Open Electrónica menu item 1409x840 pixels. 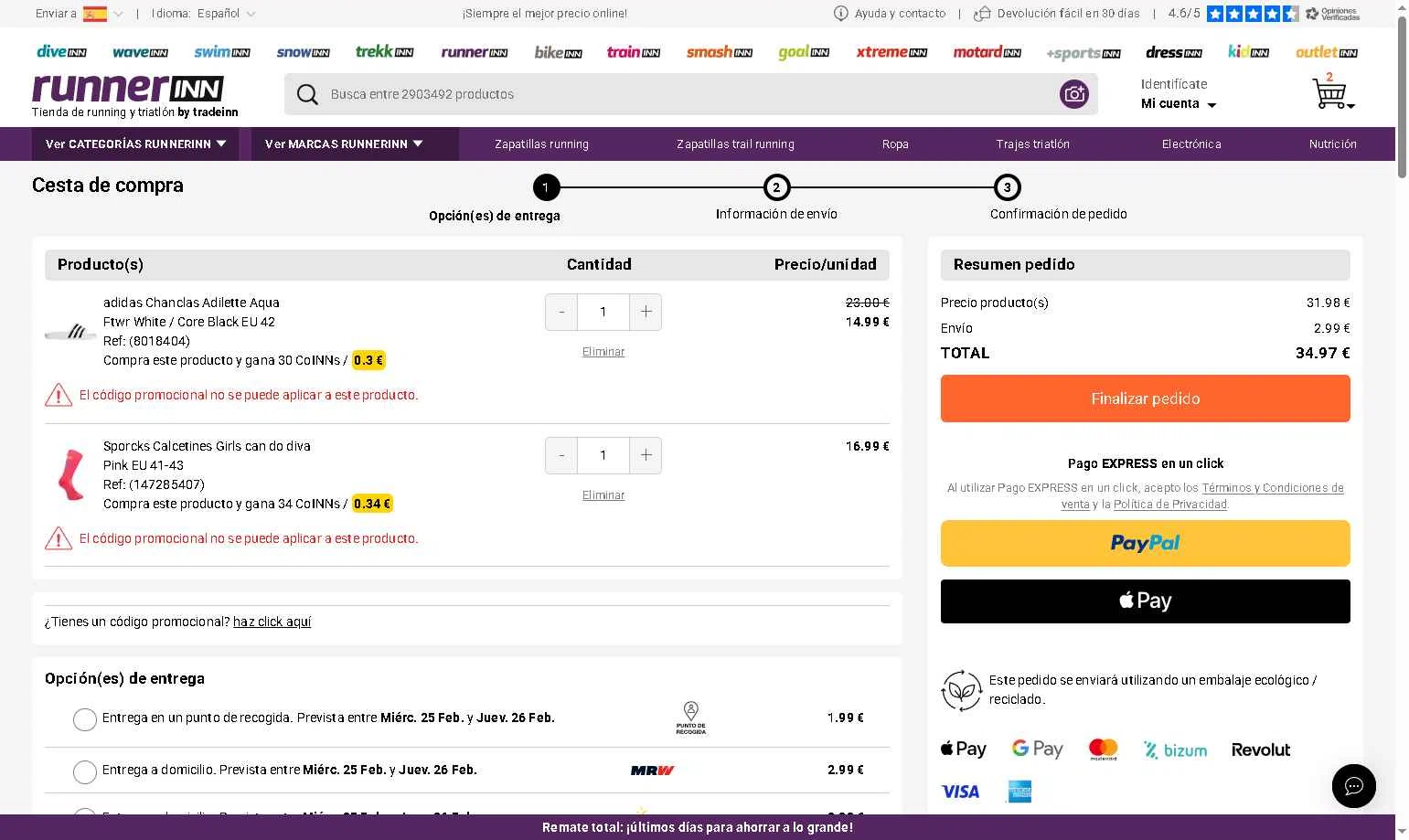click(1190, 144)
